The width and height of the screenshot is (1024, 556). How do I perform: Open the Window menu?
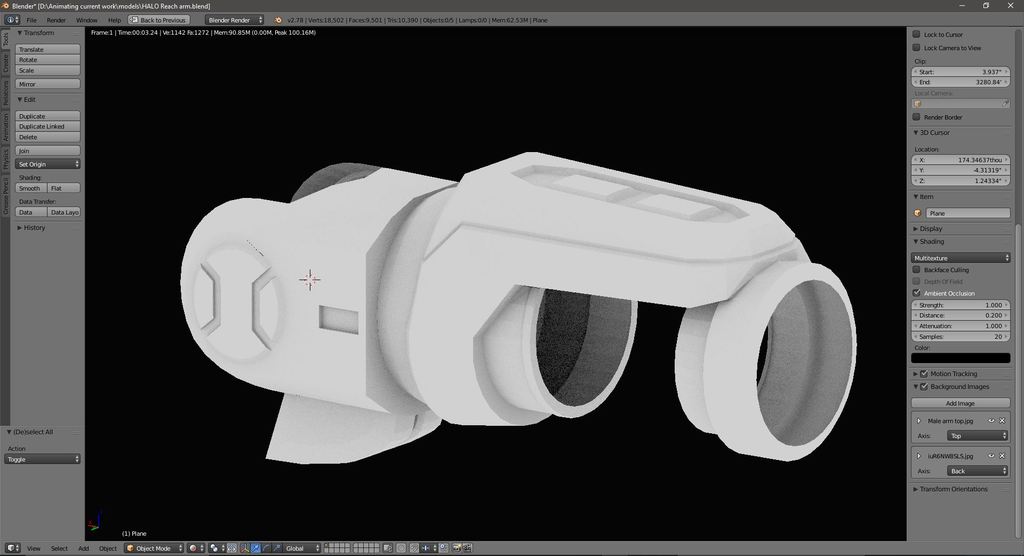(87, 20)
